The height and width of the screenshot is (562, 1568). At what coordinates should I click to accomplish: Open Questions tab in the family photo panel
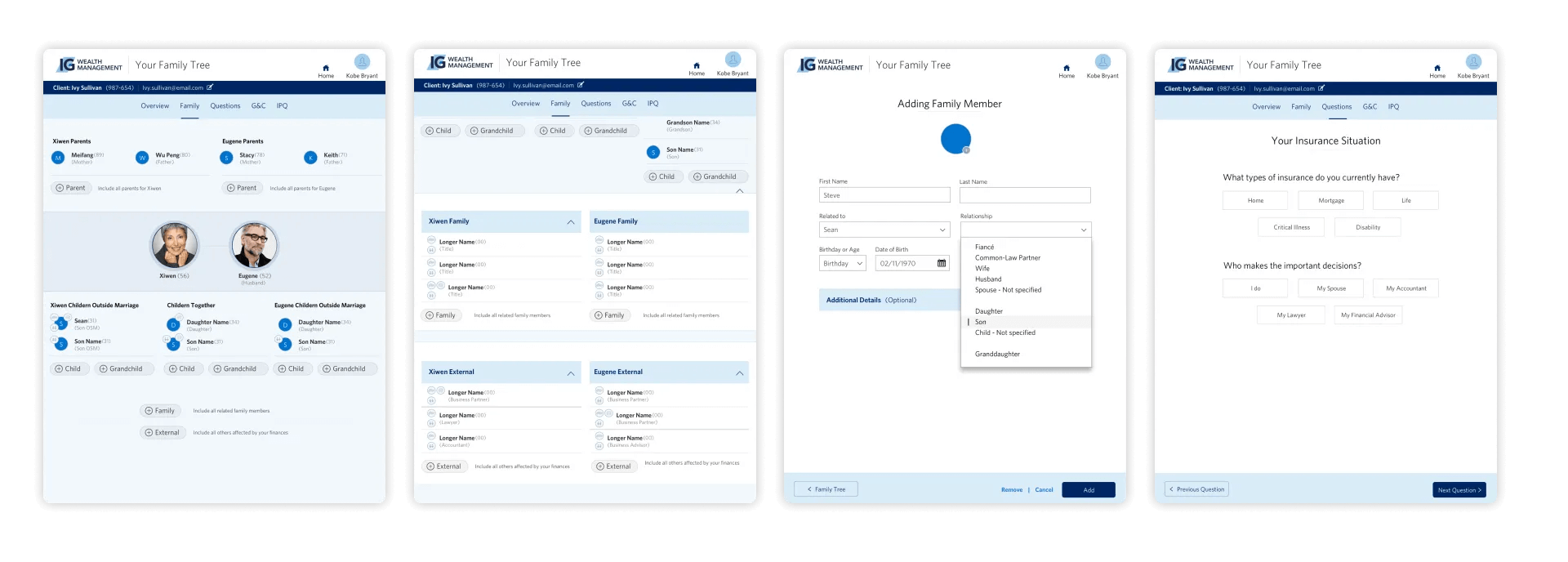click(x=225, y=106)
